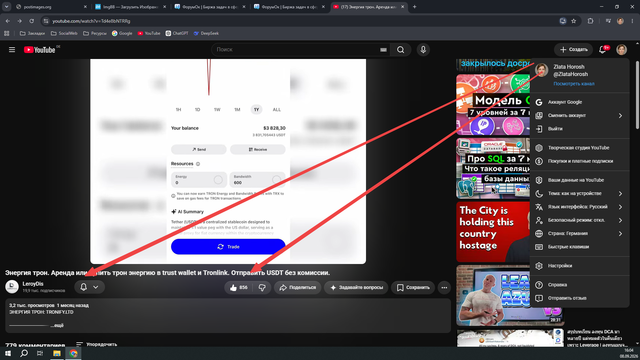Open Быстрые клавиши menu item
Viewport: 640px width, 360px height.
[x=580, y=247]
